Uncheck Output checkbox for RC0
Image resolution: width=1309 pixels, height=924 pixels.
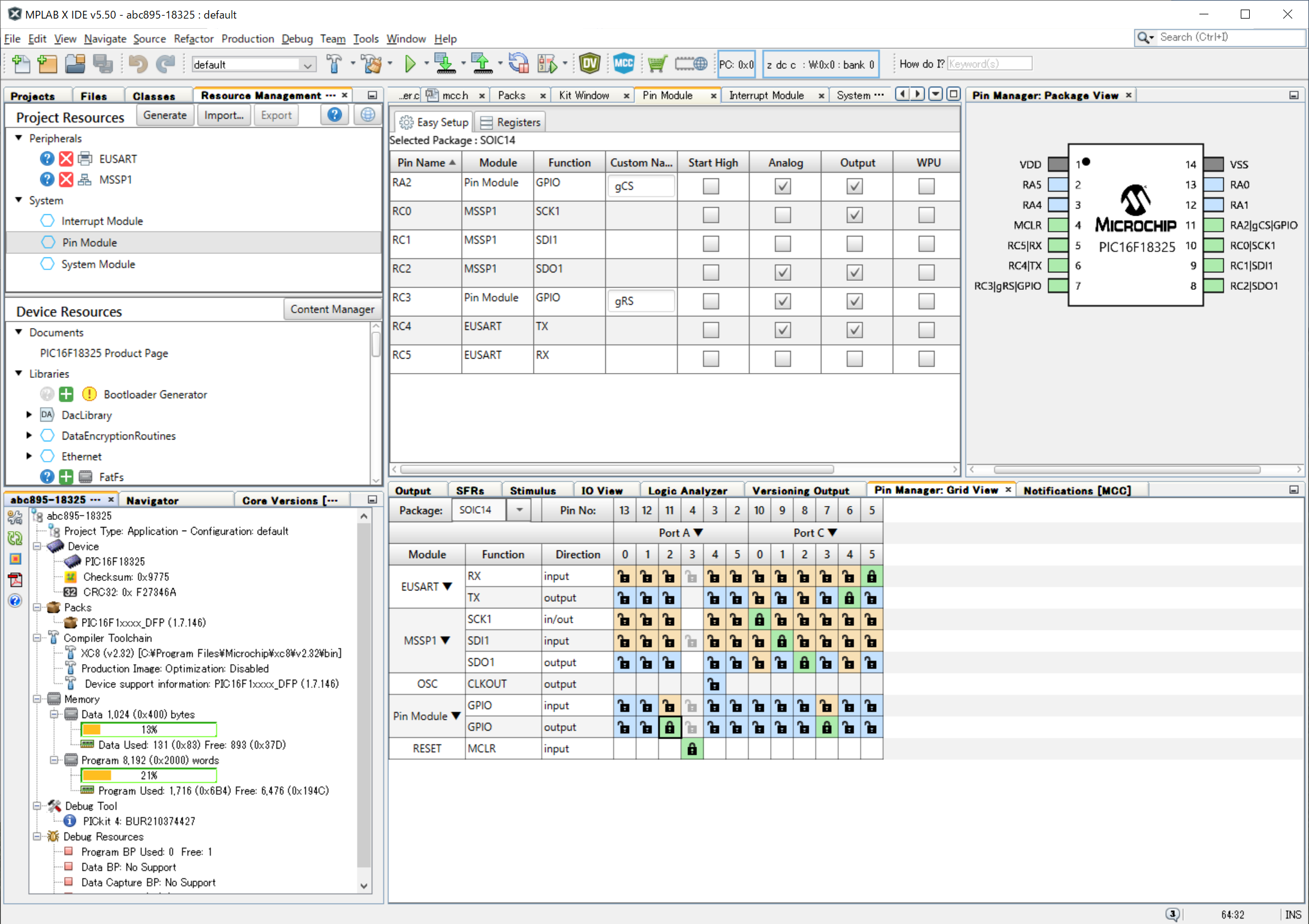tap(855, 215)
